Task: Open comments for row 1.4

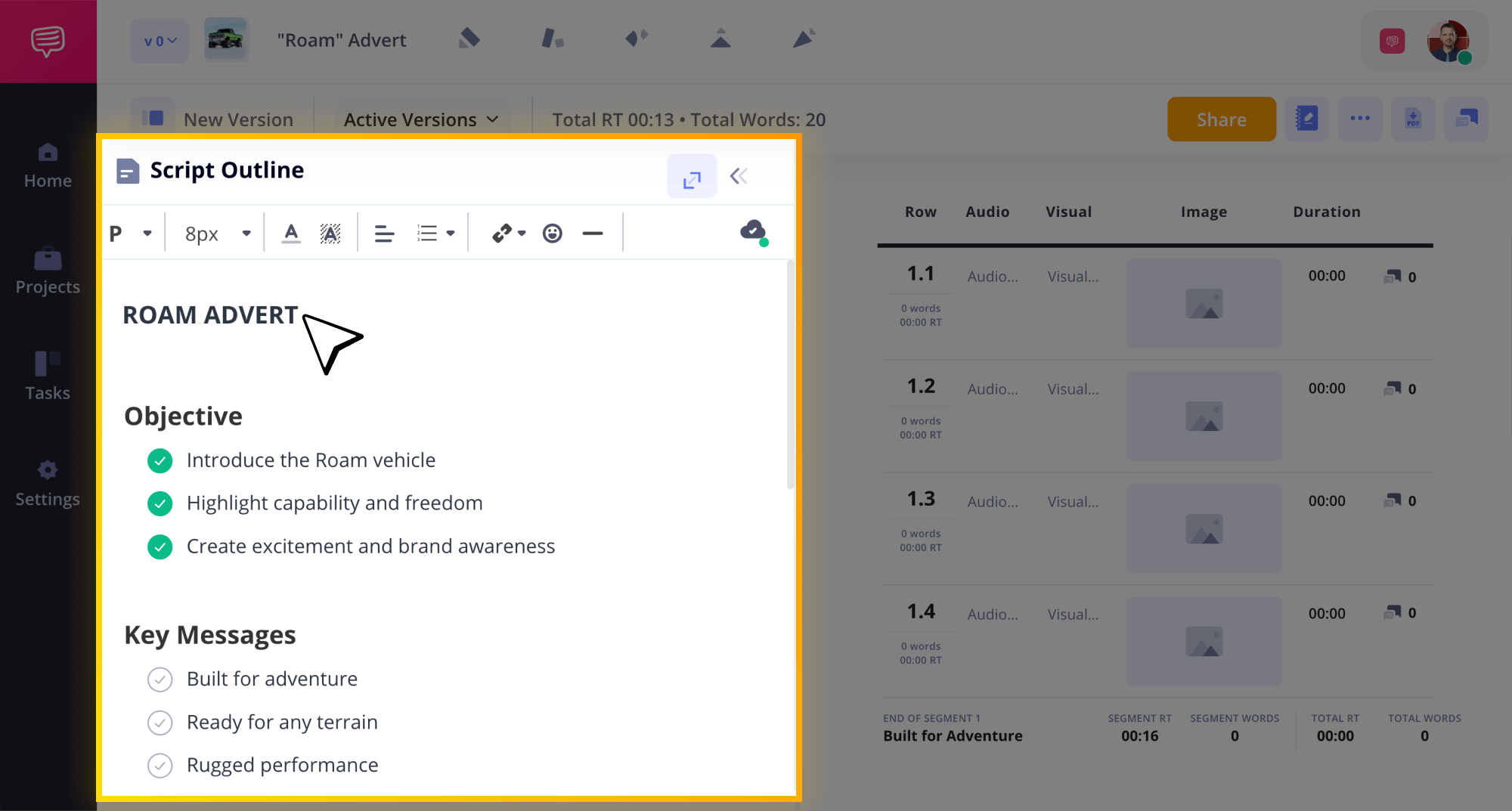Action: (1399, 612)
